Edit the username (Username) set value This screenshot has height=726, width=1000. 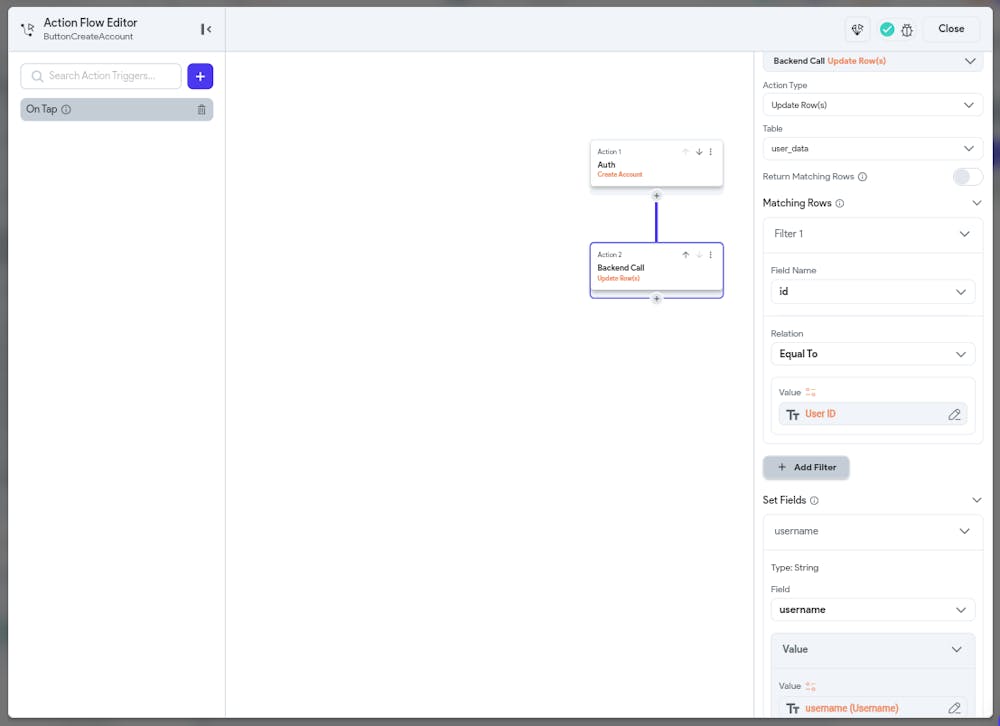(x=954, y=708)
